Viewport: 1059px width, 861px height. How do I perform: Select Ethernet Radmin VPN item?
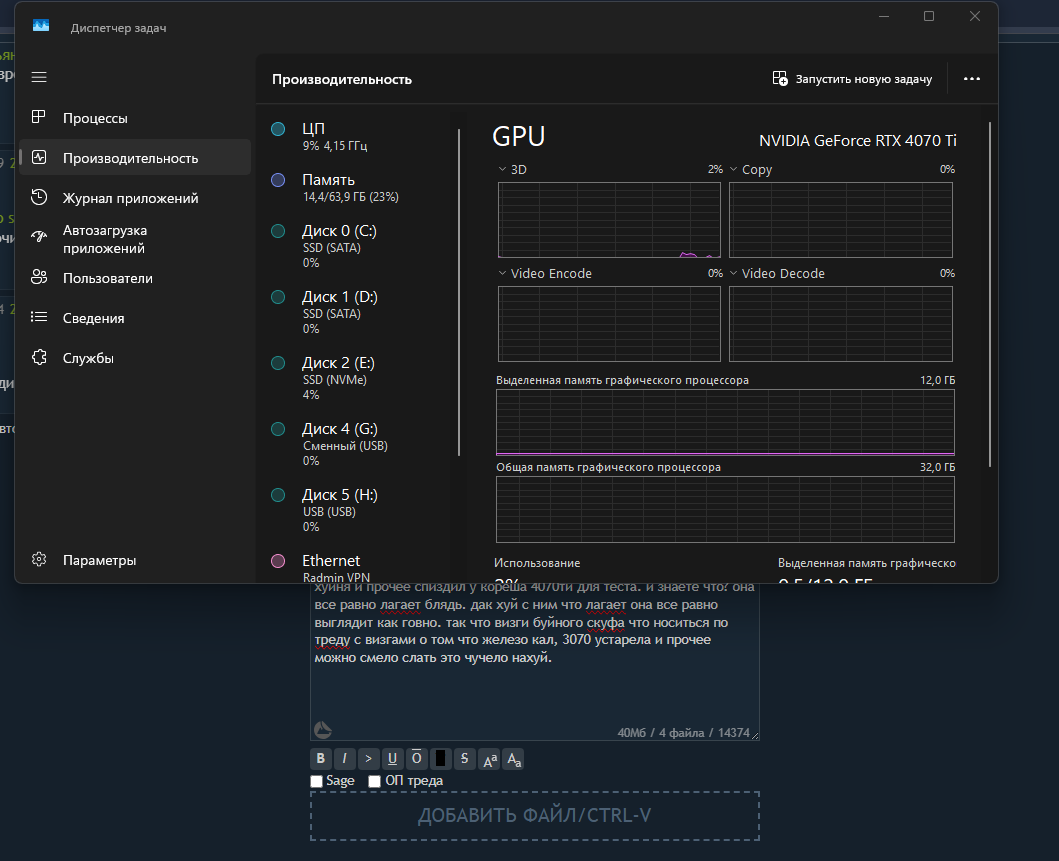359,567
